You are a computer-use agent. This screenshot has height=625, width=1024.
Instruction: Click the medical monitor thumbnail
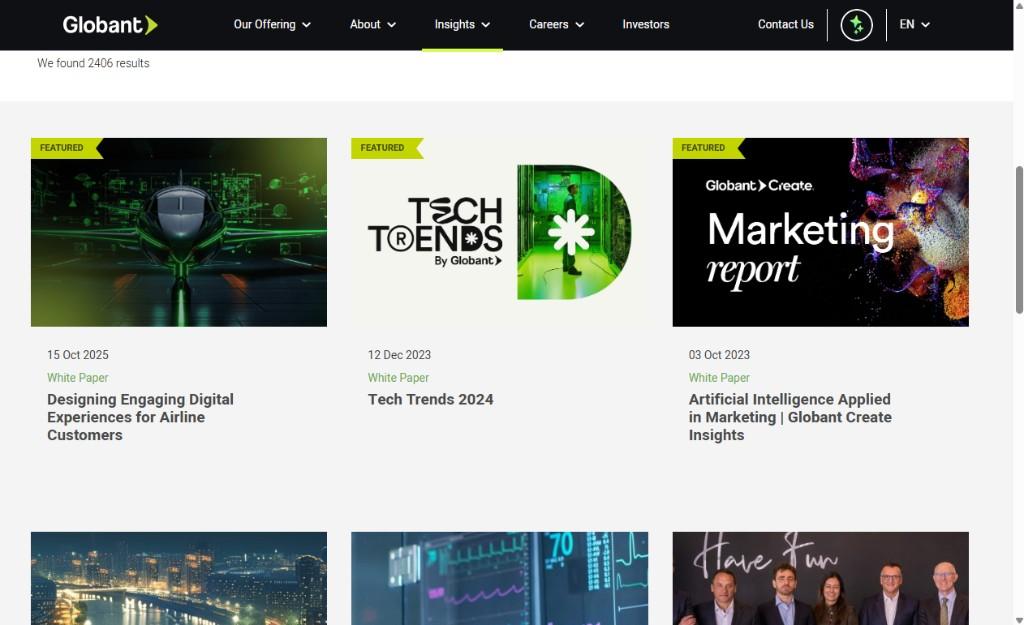500,578
